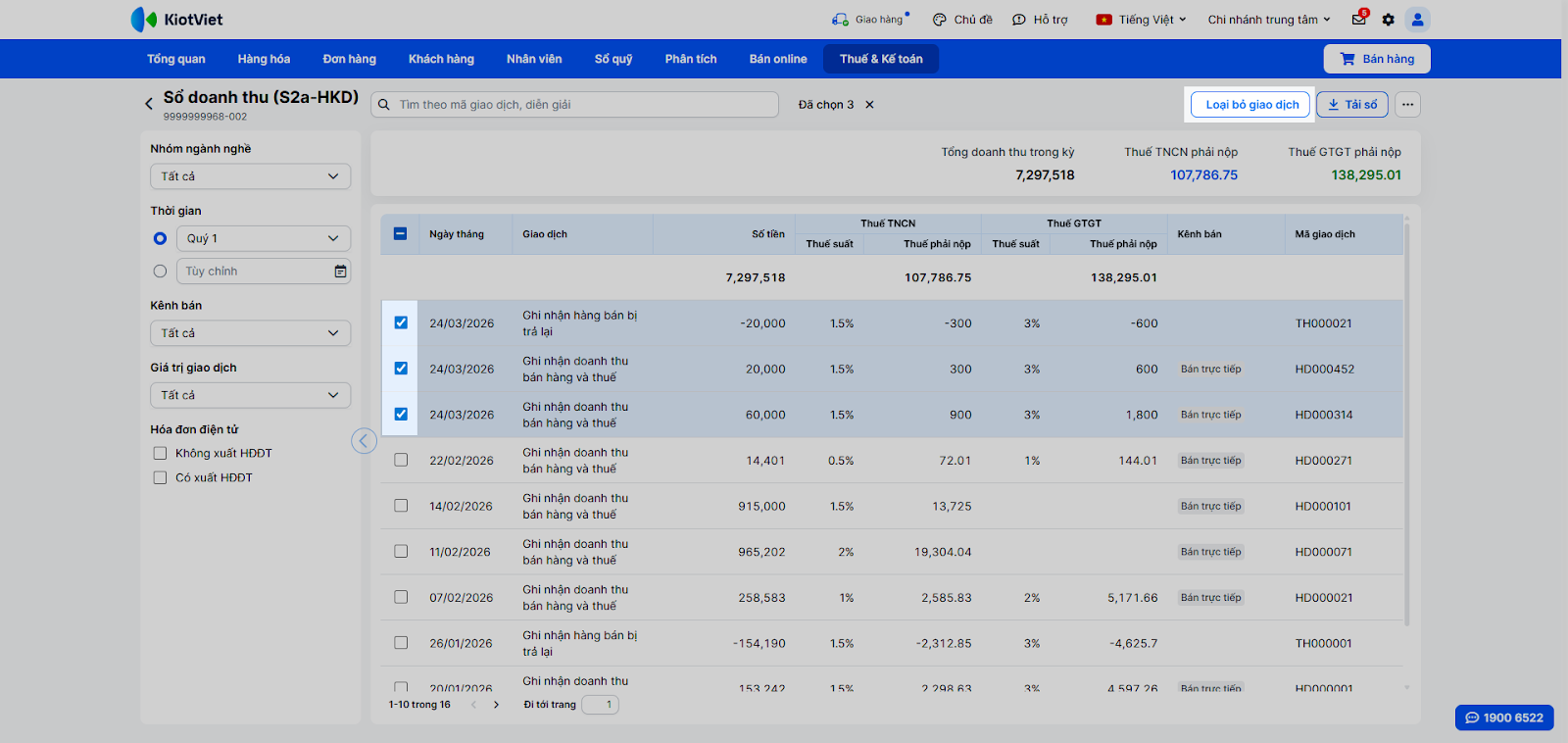Open the Chi nhánh trung tâm branch dropdown
Image resolution: width=1568 pixels, height=743 pixels.
pos(1269,20)
